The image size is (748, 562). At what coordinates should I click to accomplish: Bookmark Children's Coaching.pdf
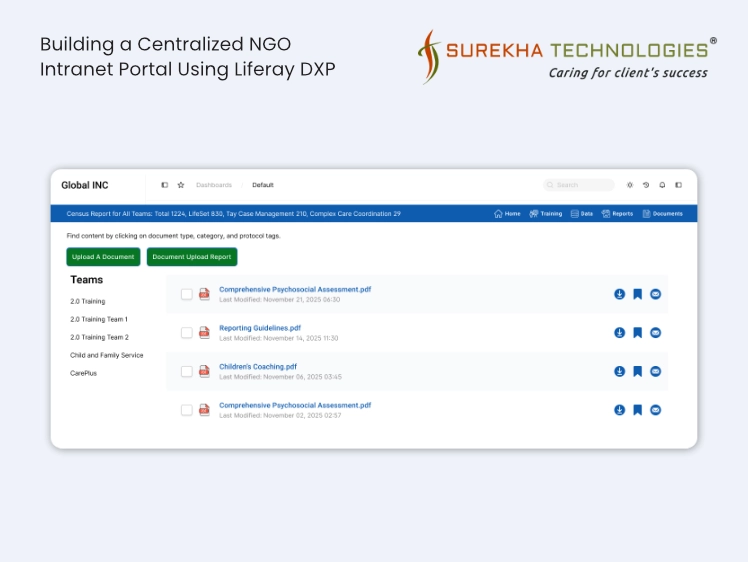(637, 372)
